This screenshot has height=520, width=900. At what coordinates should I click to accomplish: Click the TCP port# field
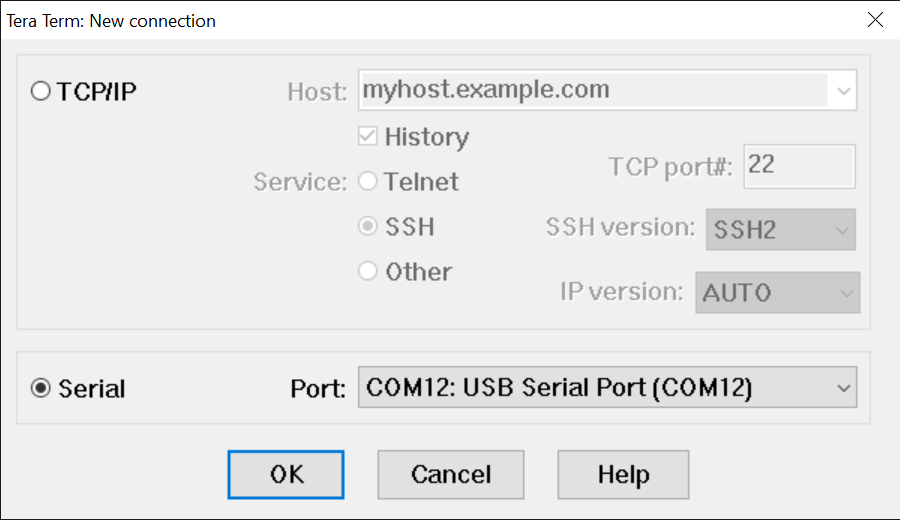coord(798,166)
